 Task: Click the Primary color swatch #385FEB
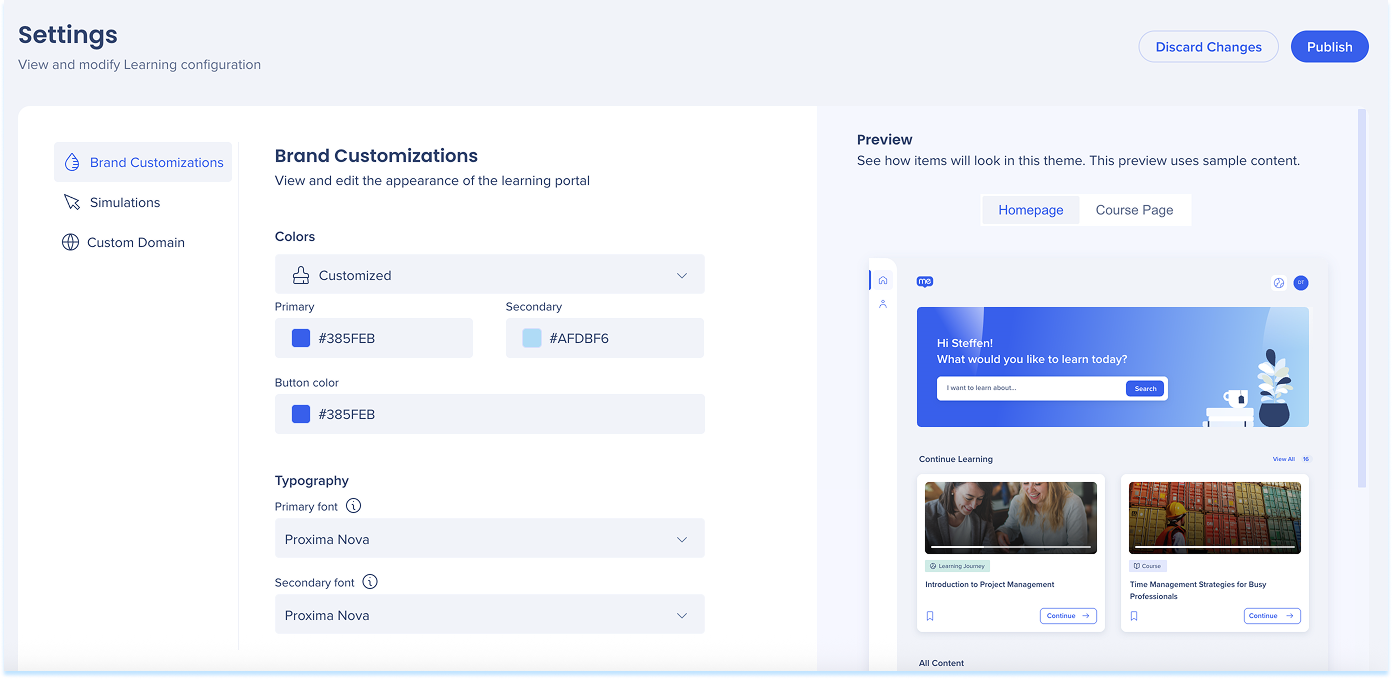(x=301, y=338)
